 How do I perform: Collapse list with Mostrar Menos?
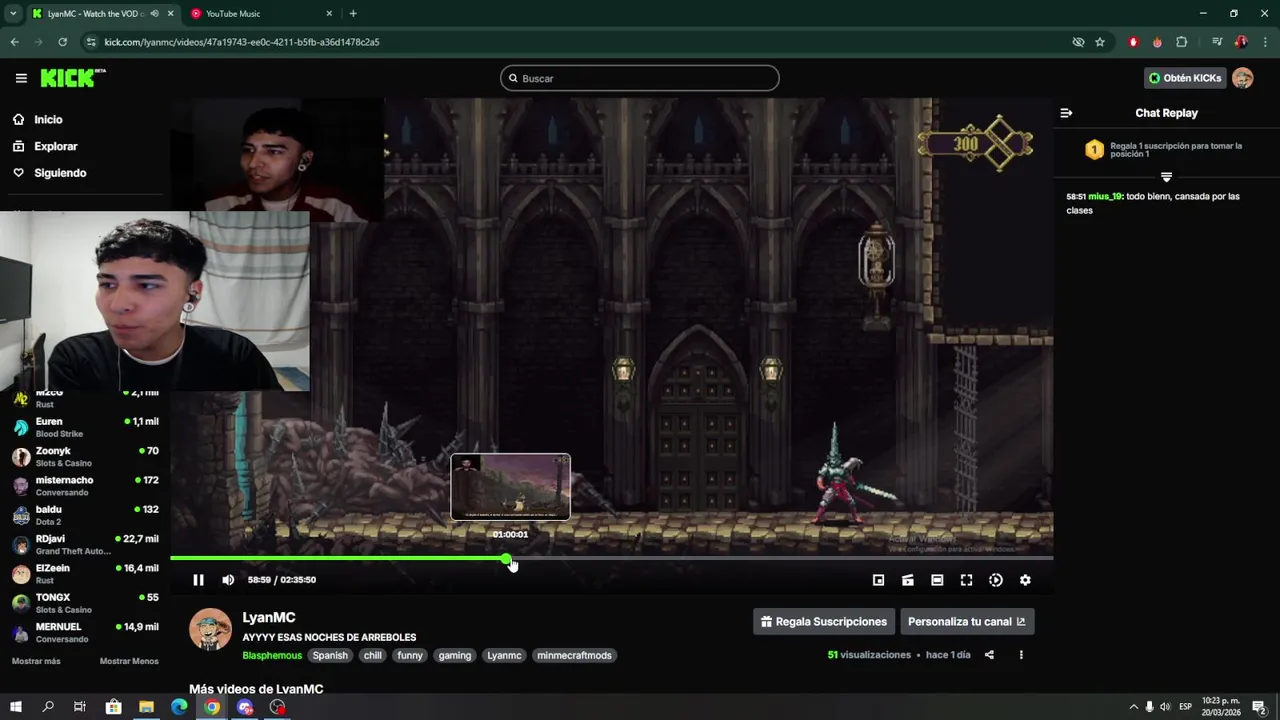(x=129, y=661)
